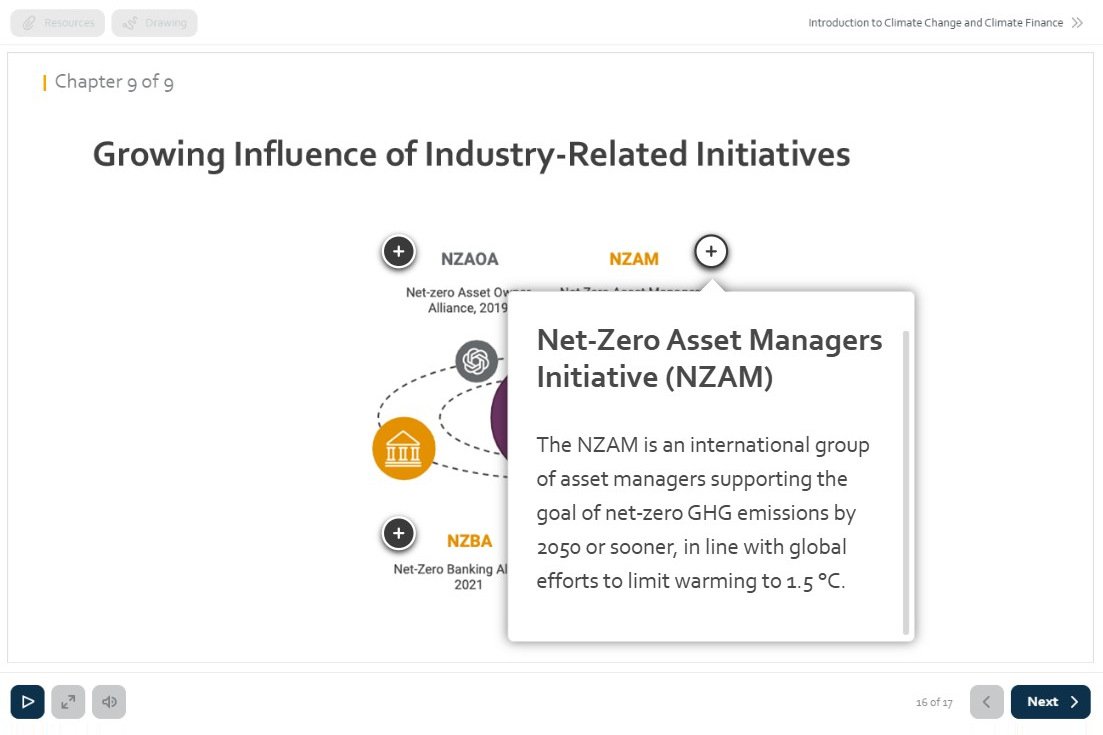Click the 'Growing Influence of Industry-Related Initiatives' title
Image resolution: width=1103 pixels, height=735 pixels.
[x=471, y=154]
